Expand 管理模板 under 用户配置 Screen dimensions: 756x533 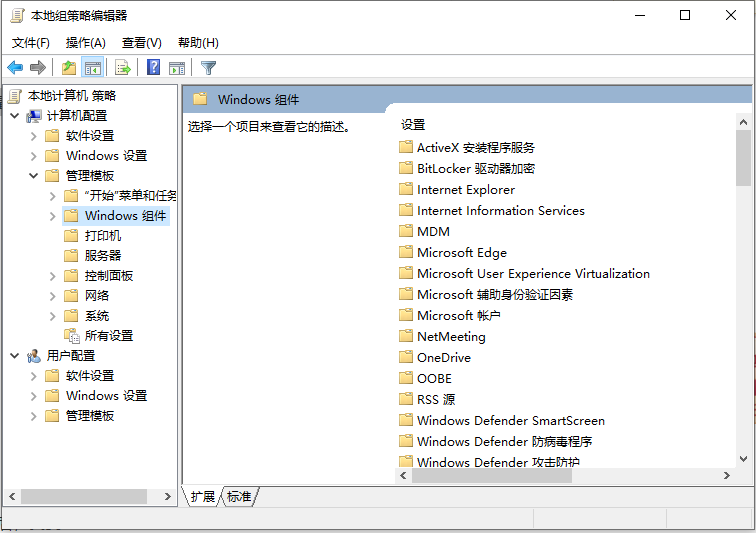[x=33, y=416]
